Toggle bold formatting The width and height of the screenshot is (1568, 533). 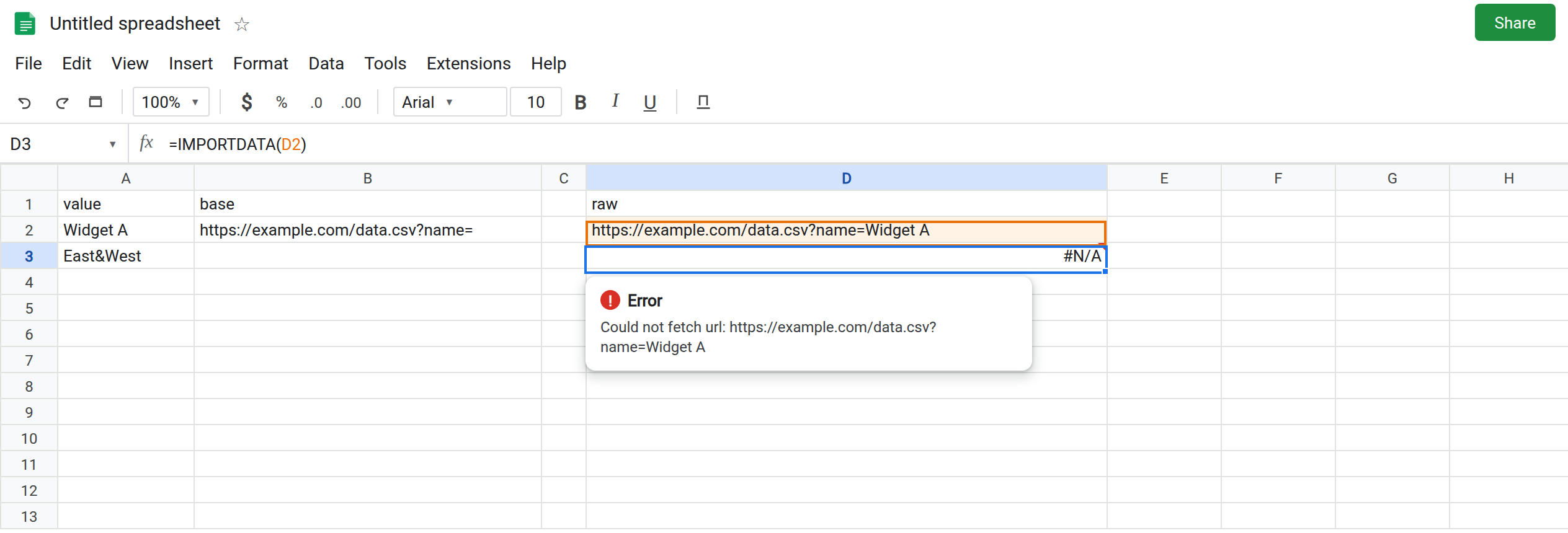581,102
